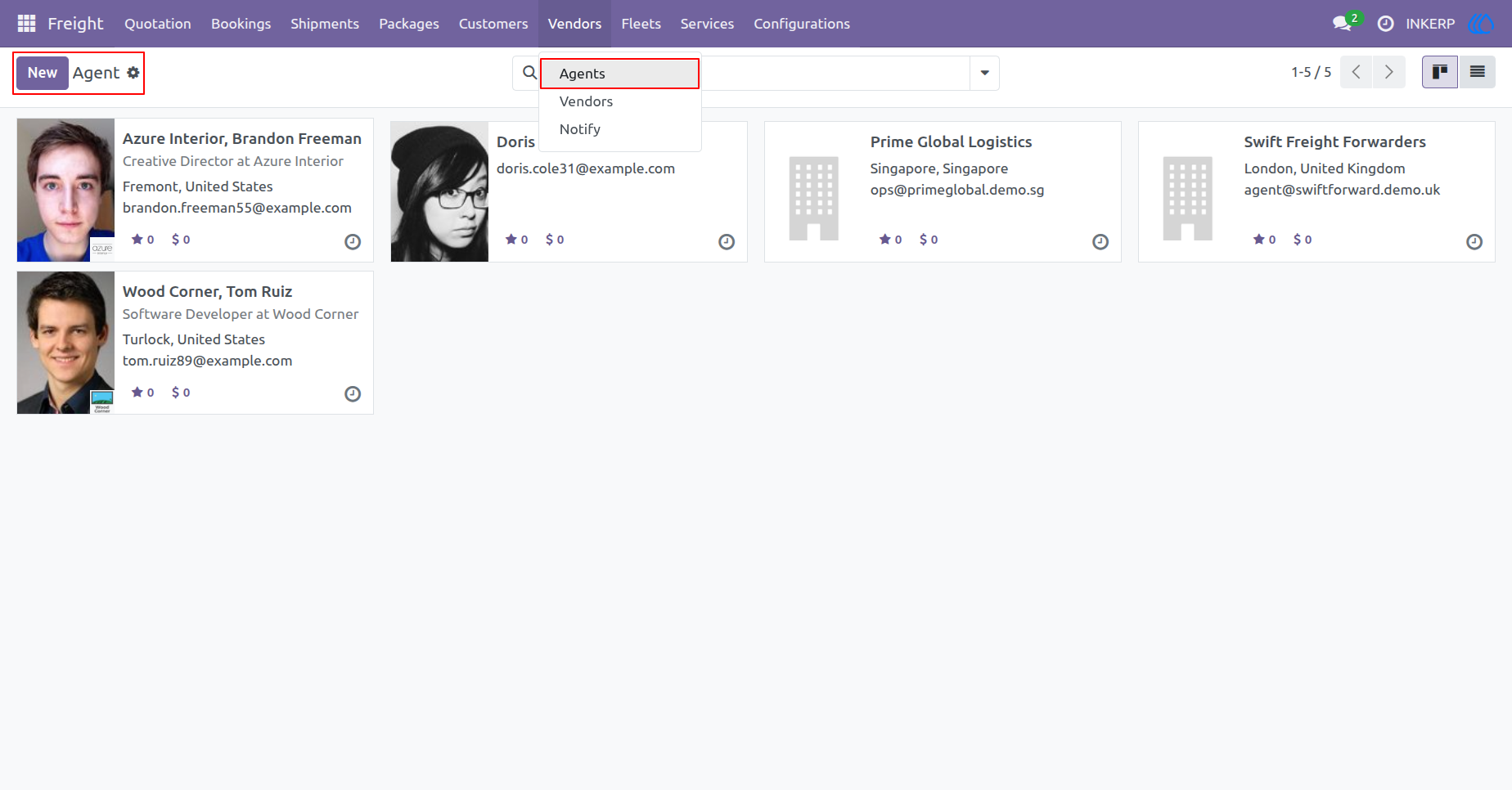Click the Freight app title
This screenshot has width=1512, height=790.
coord(75,24)
